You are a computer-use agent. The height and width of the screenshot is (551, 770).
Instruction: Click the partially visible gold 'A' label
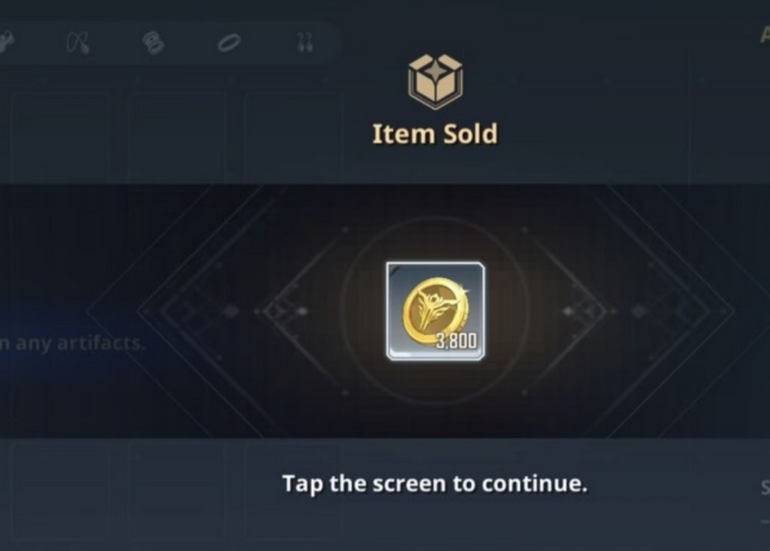pyautogui.click(x=765, y=34)
